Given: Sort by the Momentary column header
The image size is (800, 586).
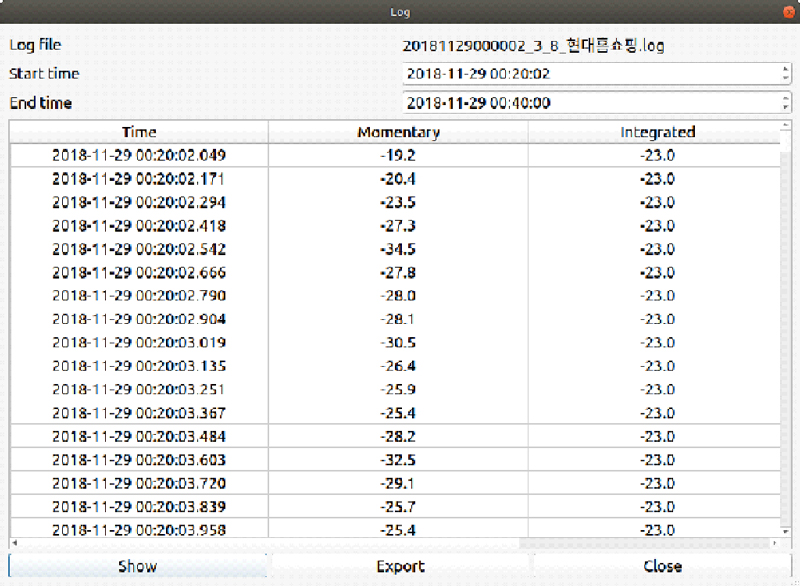Looking at the screenshot, I should pos(398,132).
